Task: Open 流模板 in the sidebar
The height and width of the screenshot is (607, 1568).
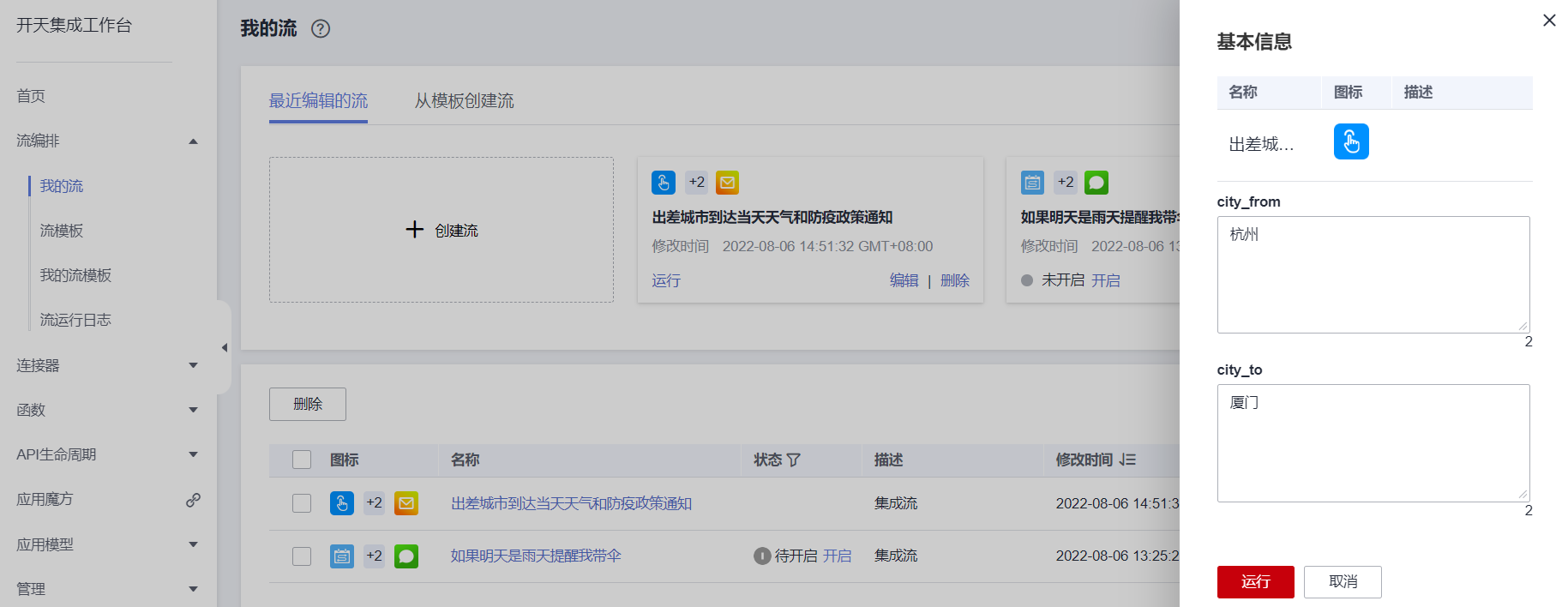Action: [62, 231]
